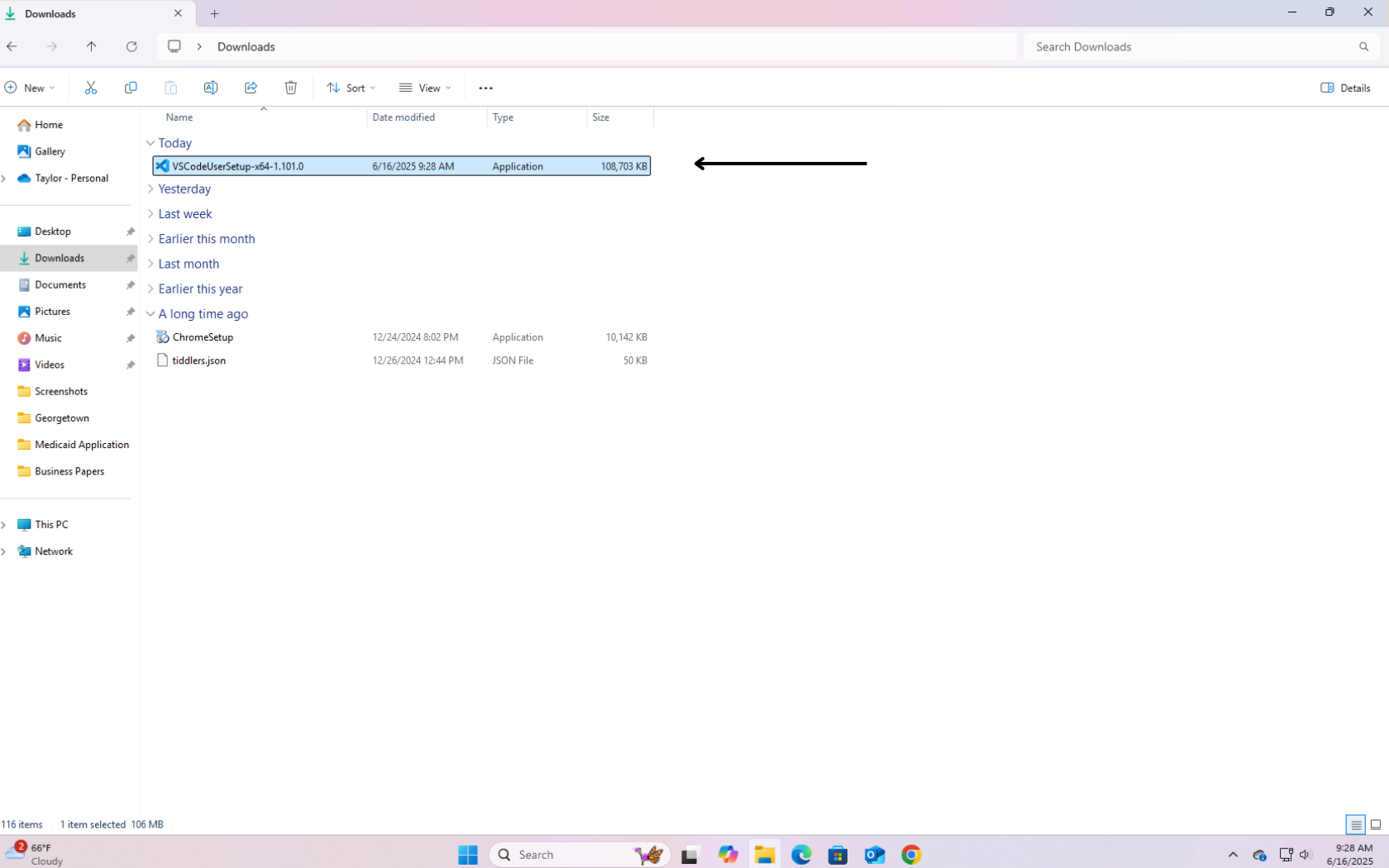Go back with the Back arrow
The image size is (1389, 868).
click(x=12, y=46)
